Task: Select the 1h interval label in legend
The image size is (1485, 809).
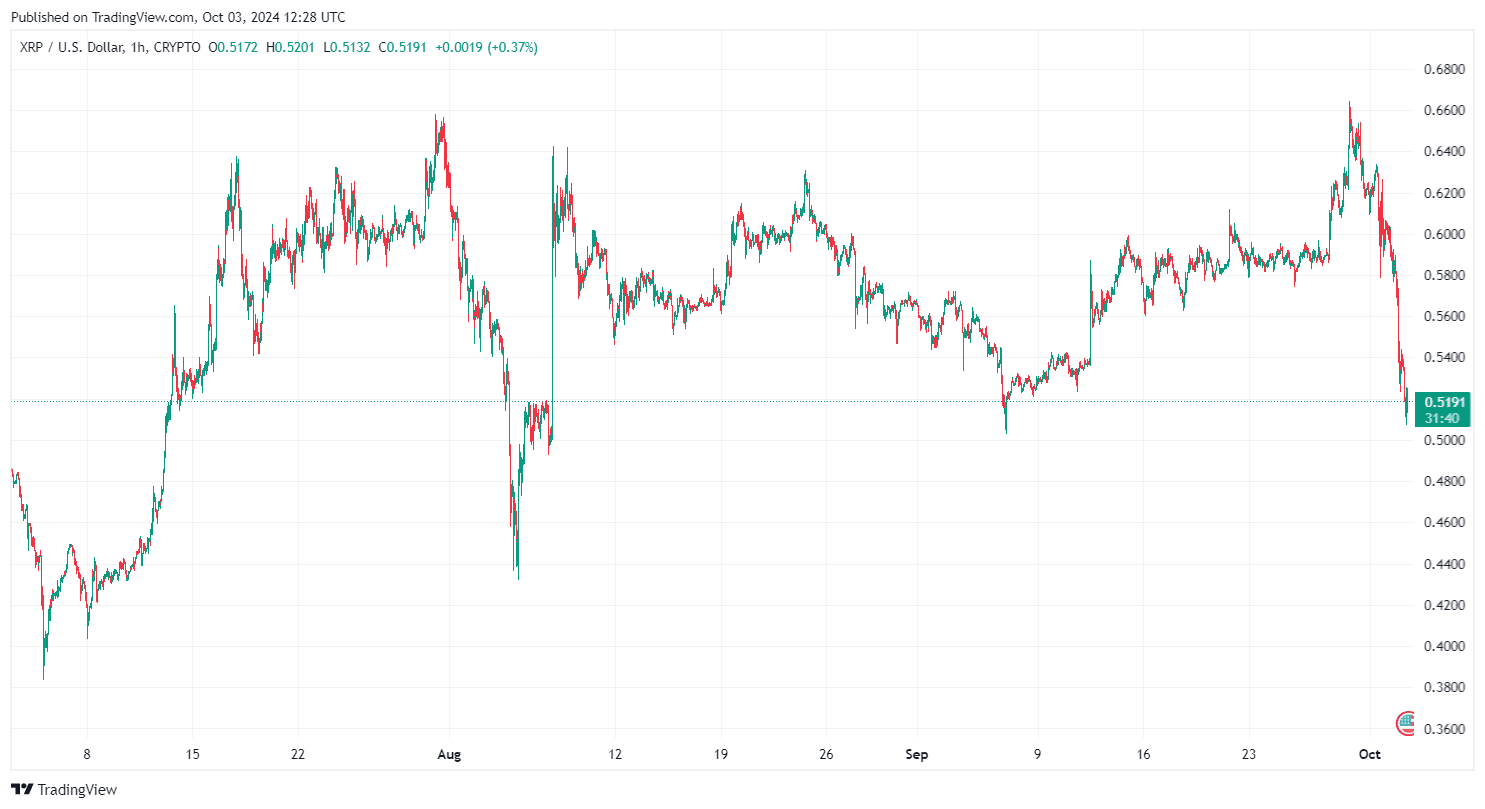Action: click(x=138, y=47)
